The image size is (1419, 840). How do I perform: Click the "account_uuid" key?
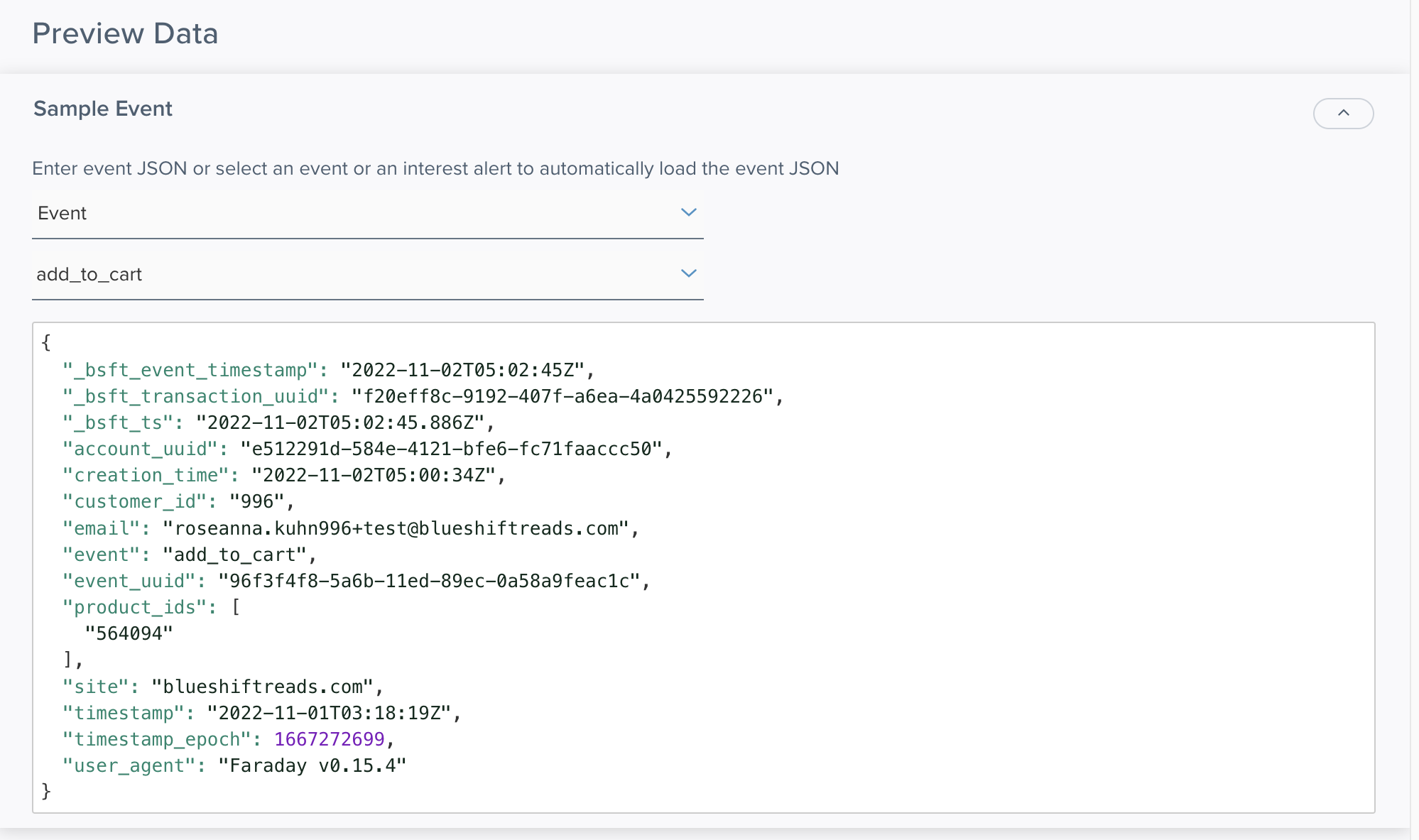coord(139,449)
